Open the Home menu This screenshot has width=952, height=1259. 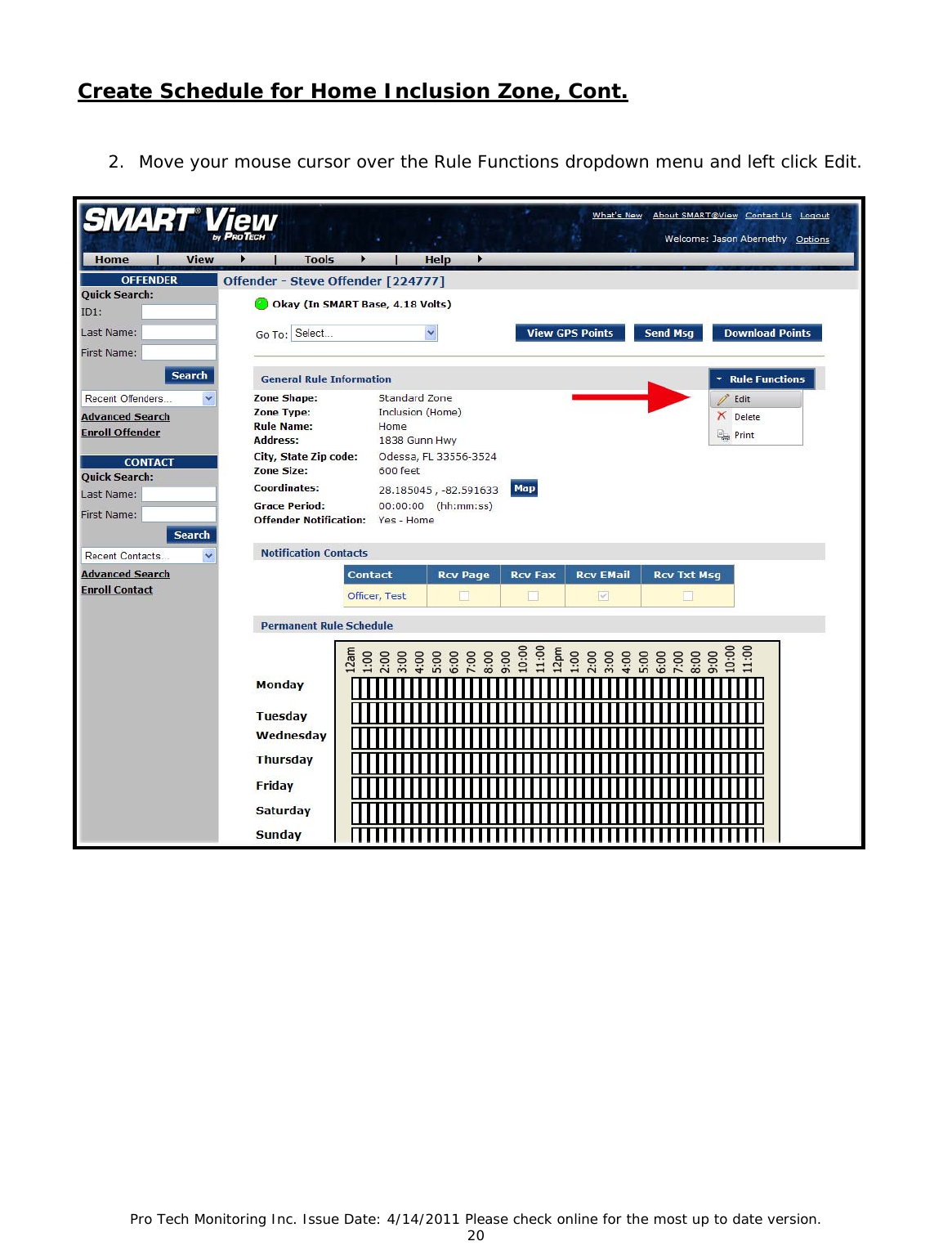click(112, 260)
